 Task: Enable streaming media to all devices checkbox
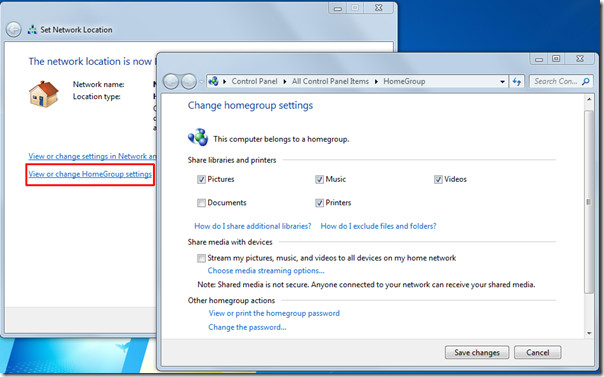(x=201, y=258)
